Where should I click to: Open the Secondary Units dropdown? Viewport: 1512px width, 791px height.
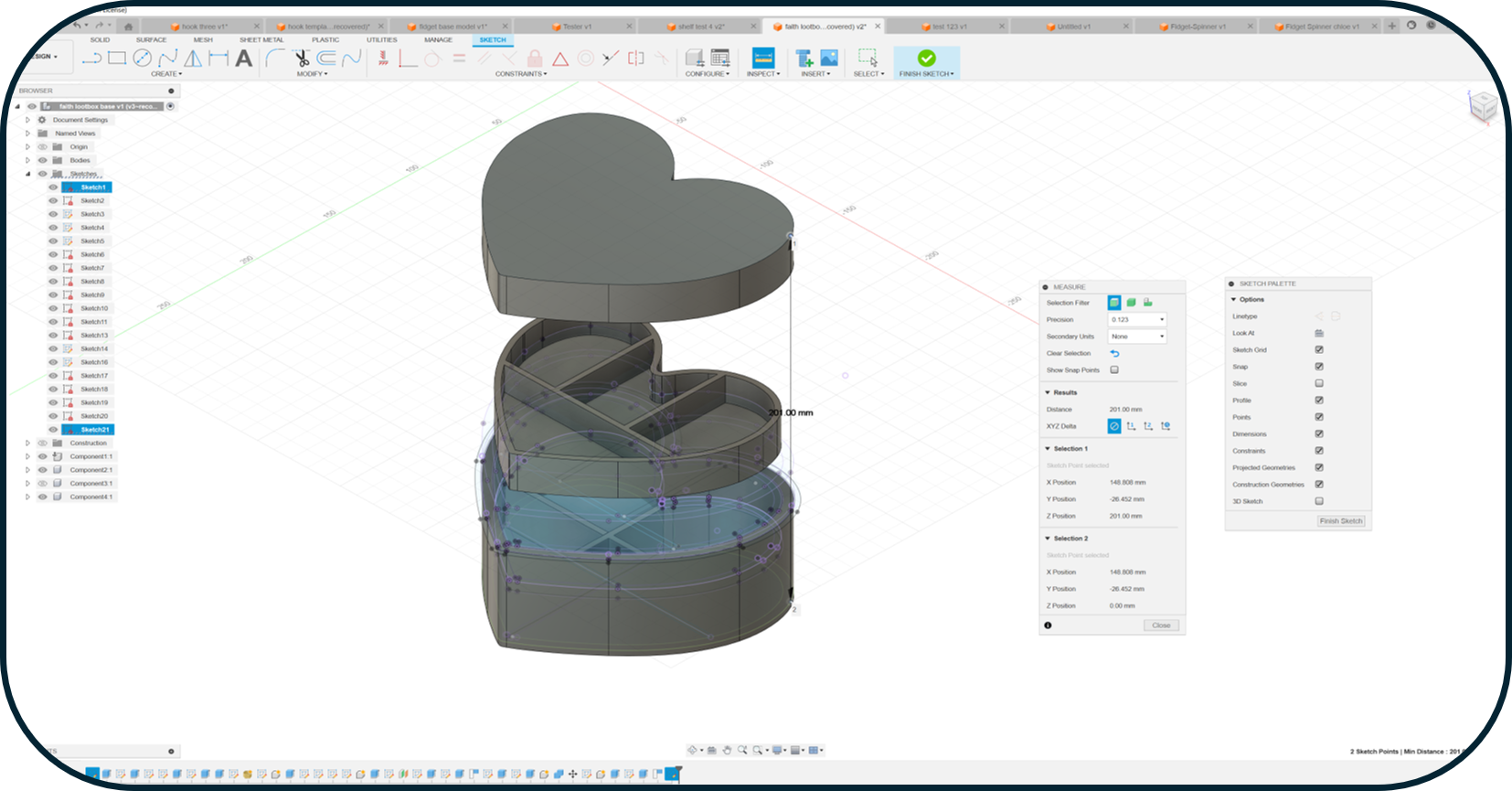click(1137, 337)
